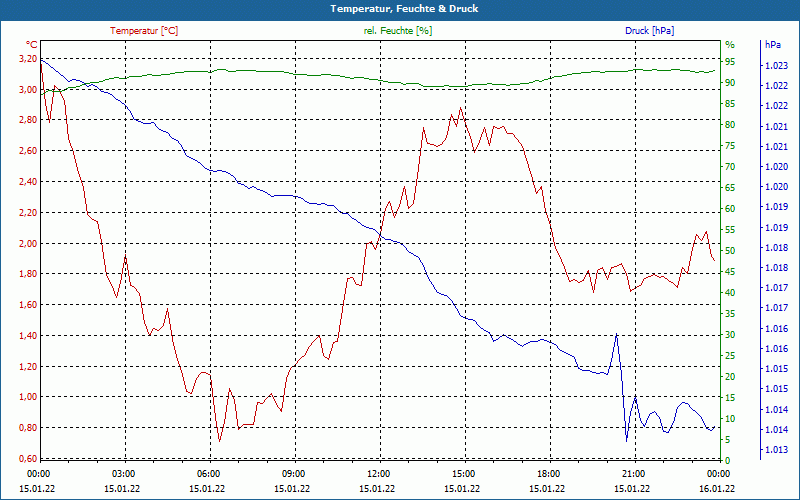This screenshot has height=500, width=800.
Task: Click the 65 humidity axis value
Action: coord(730,188)
